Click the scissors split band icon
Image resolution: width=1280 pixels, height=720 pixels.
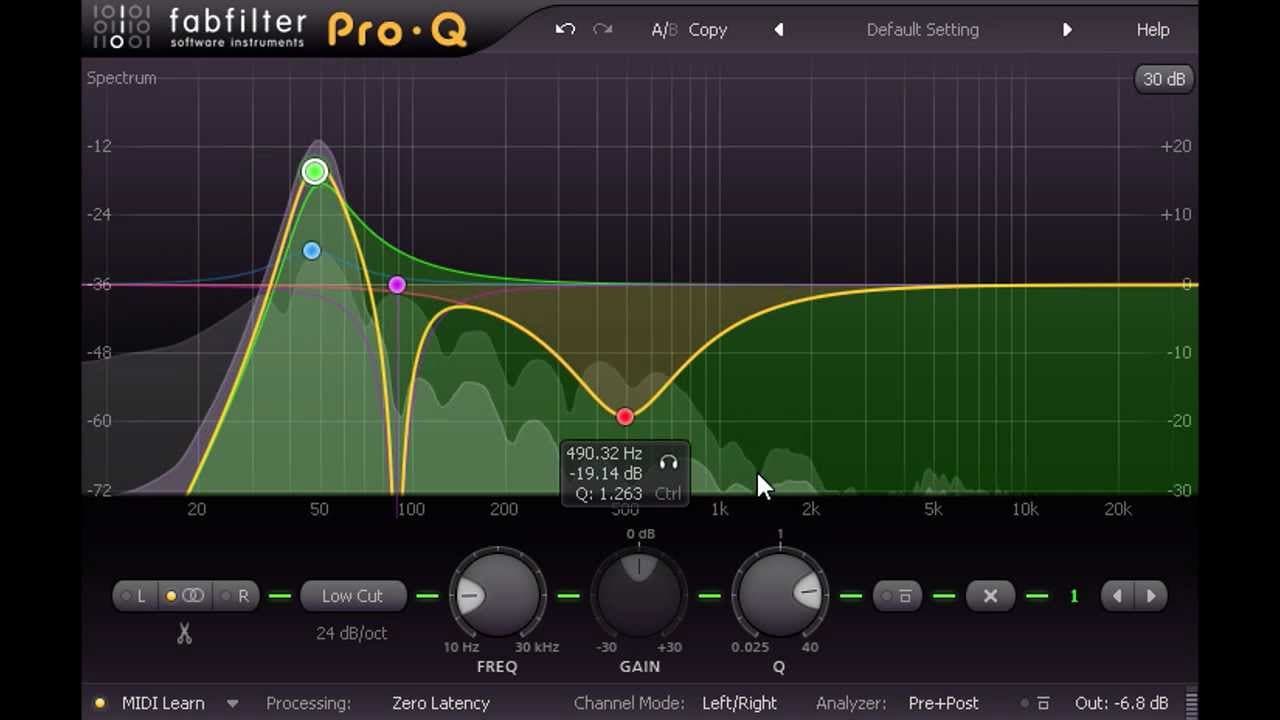[x=184, y=633]
